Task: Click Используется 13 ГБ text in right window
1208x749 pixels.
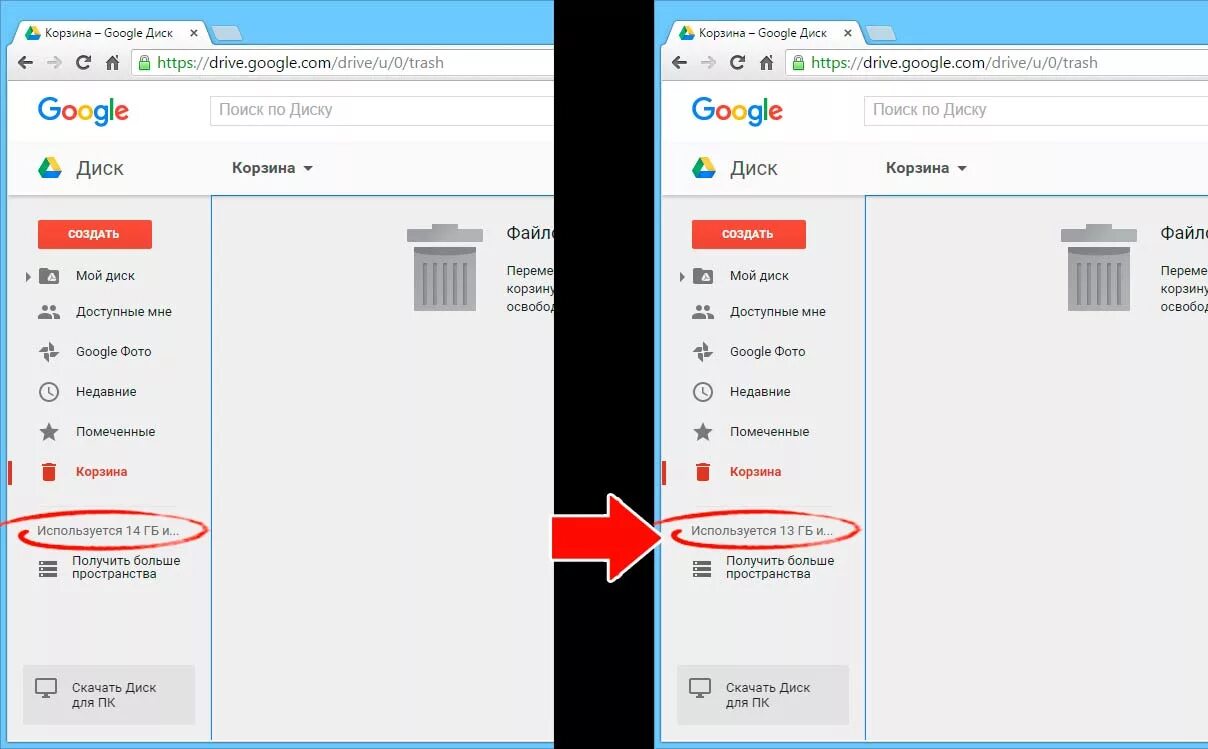Action: point(762,531)
